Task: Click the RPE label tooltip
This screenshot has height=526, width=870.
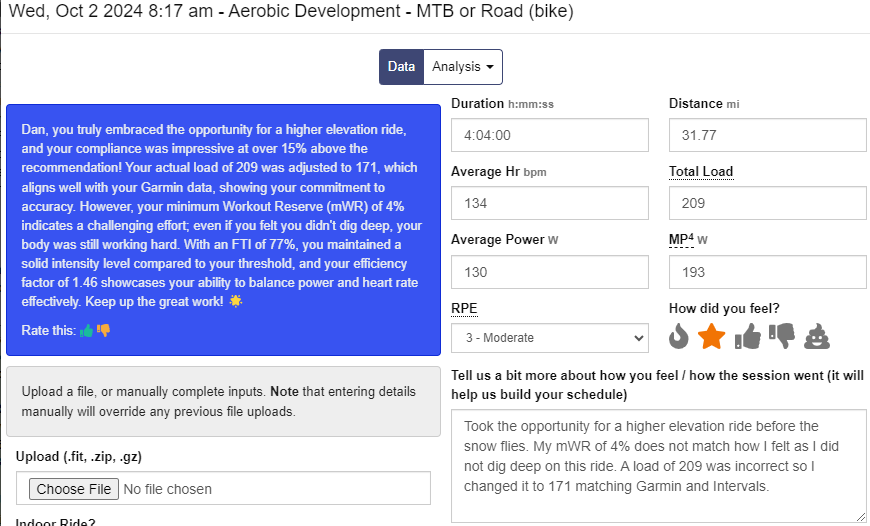Action: 464,308
